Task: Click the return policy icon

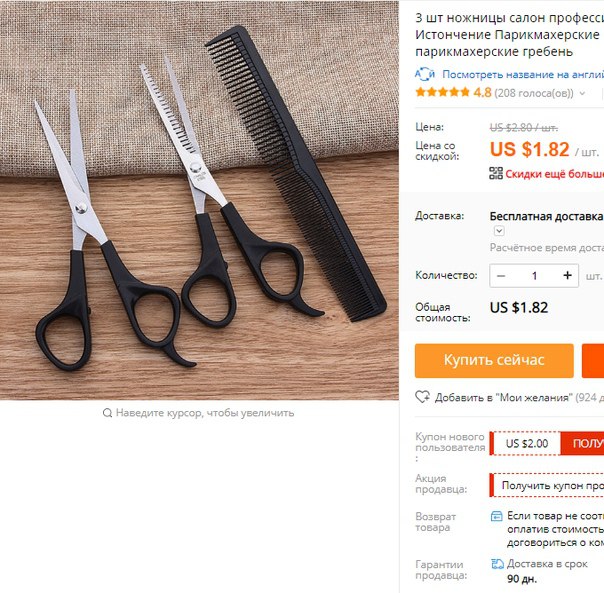Action: pos(497,516)
